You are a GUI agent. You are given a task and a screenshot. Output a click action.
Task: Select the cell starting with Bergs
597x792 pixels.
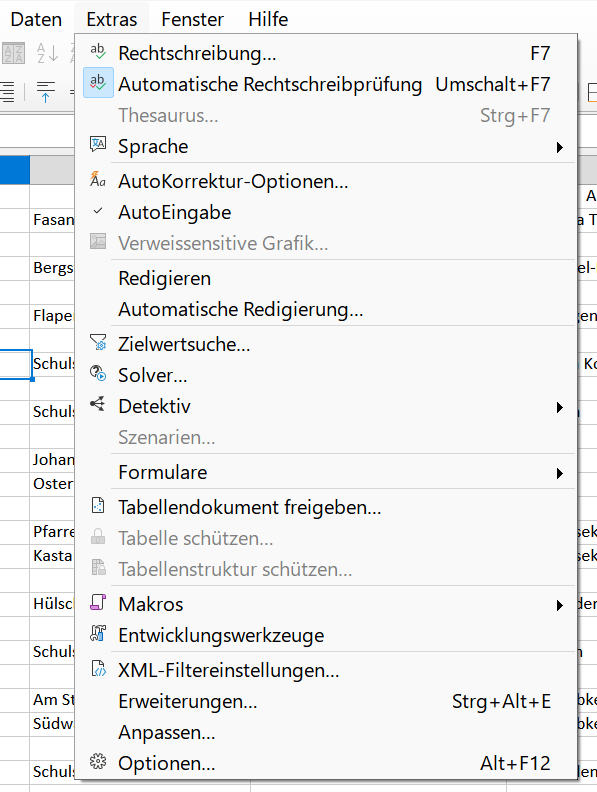(x=53, y=268)
